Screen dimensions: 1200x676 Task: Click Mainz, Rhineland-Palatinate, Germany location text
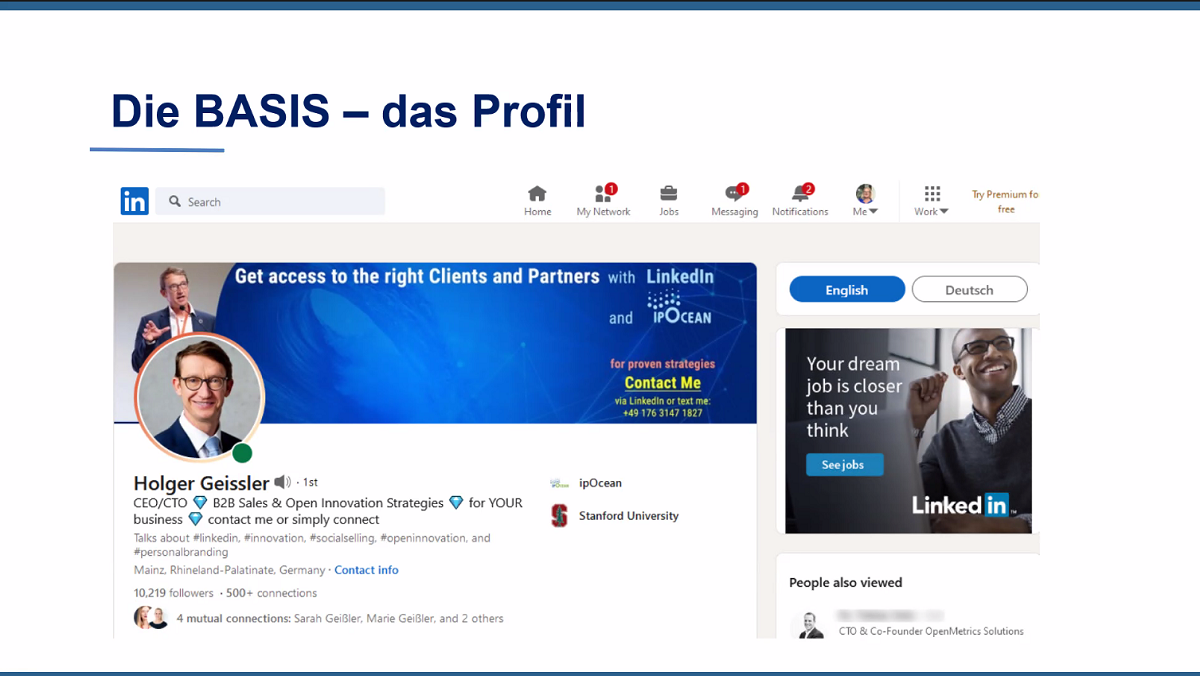point(230,570)
